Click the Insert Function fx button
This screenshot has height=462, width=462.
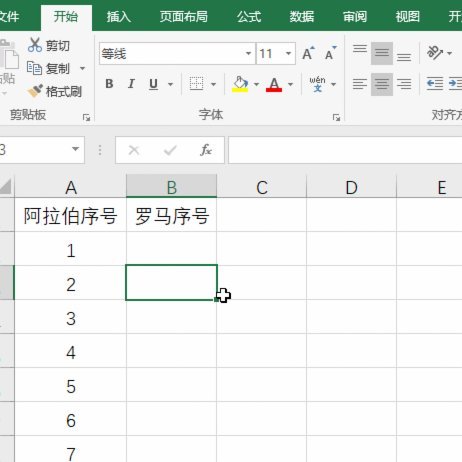206,150
